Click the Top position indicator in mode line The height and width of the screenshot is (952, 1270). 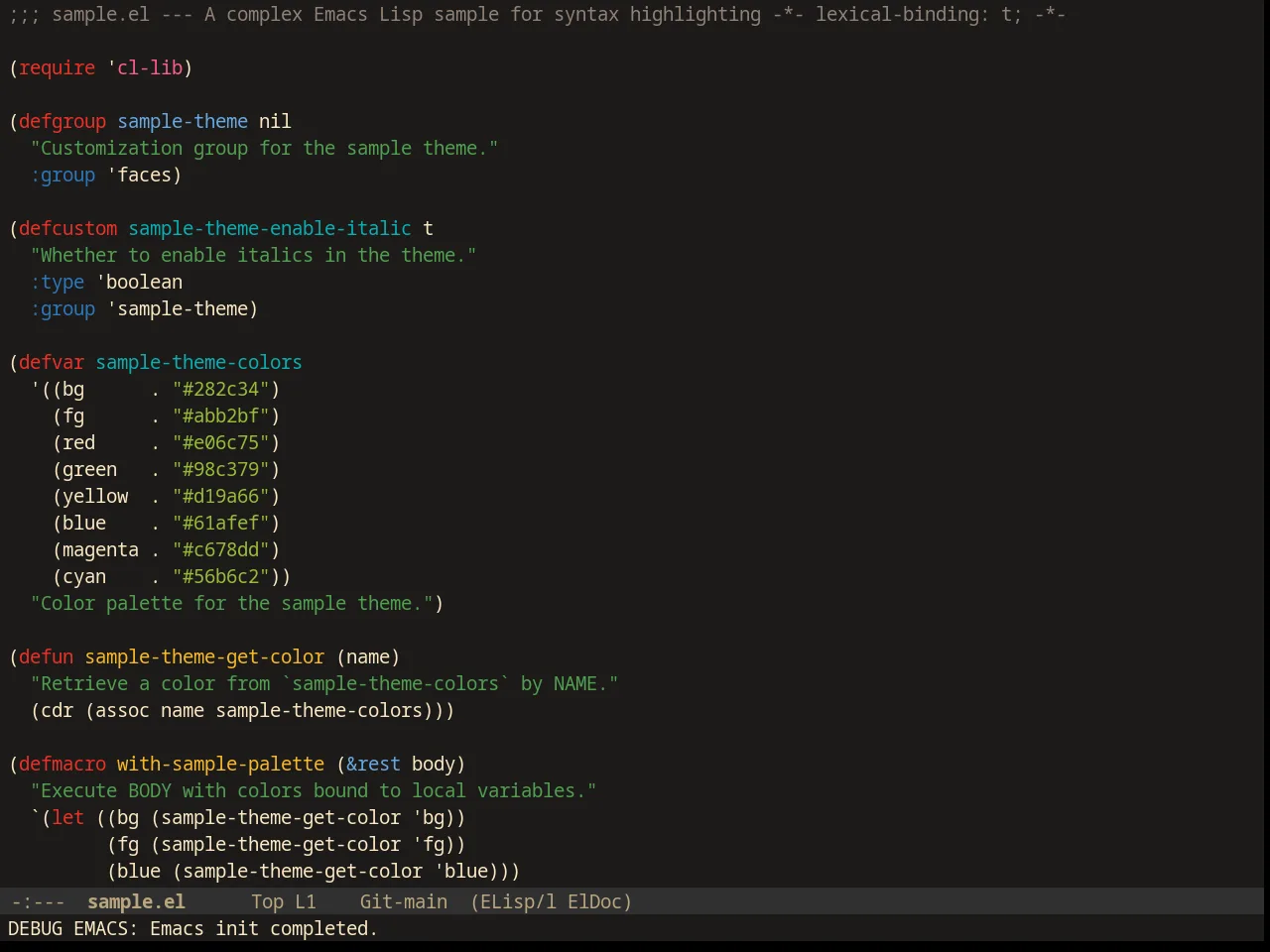tap(267, 901)
